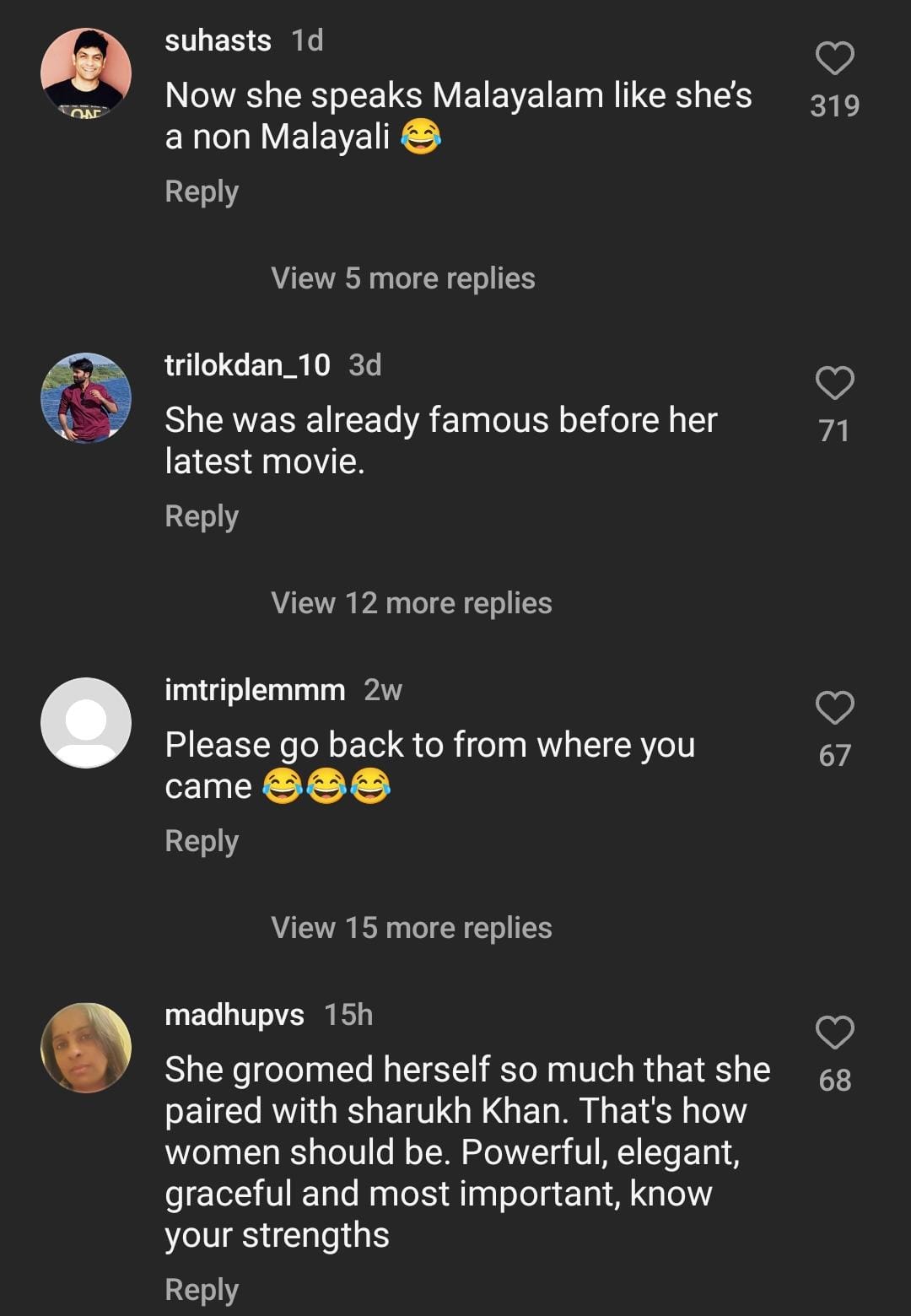
Task: Open the madhupvs username link
Action: tap(234, 1015)
